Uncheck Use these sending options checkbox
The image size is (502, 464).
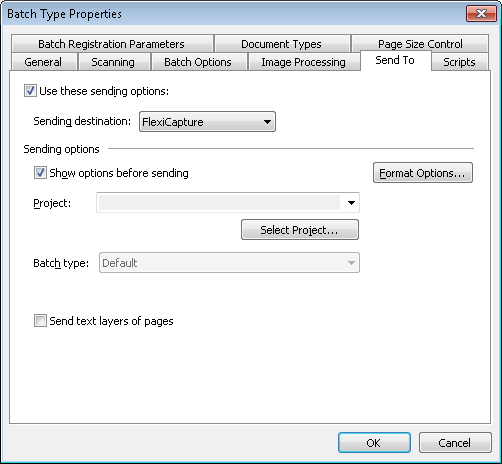pyautogui.click(x=30, y=91)
